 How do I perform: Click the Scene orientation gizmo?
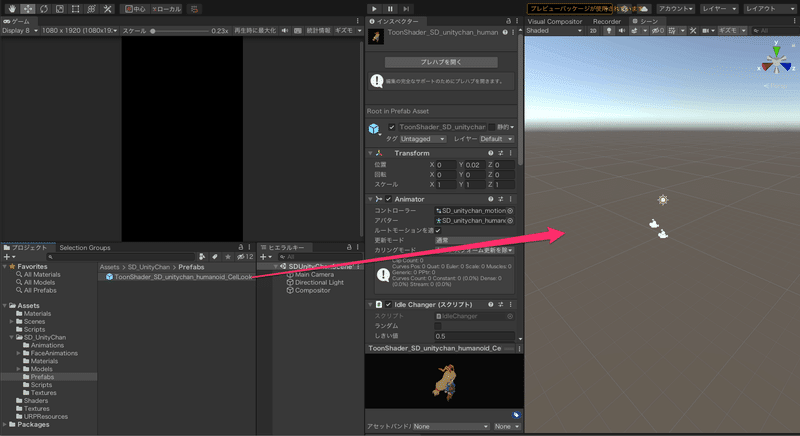pyautogui.click(x=777, y=61)
